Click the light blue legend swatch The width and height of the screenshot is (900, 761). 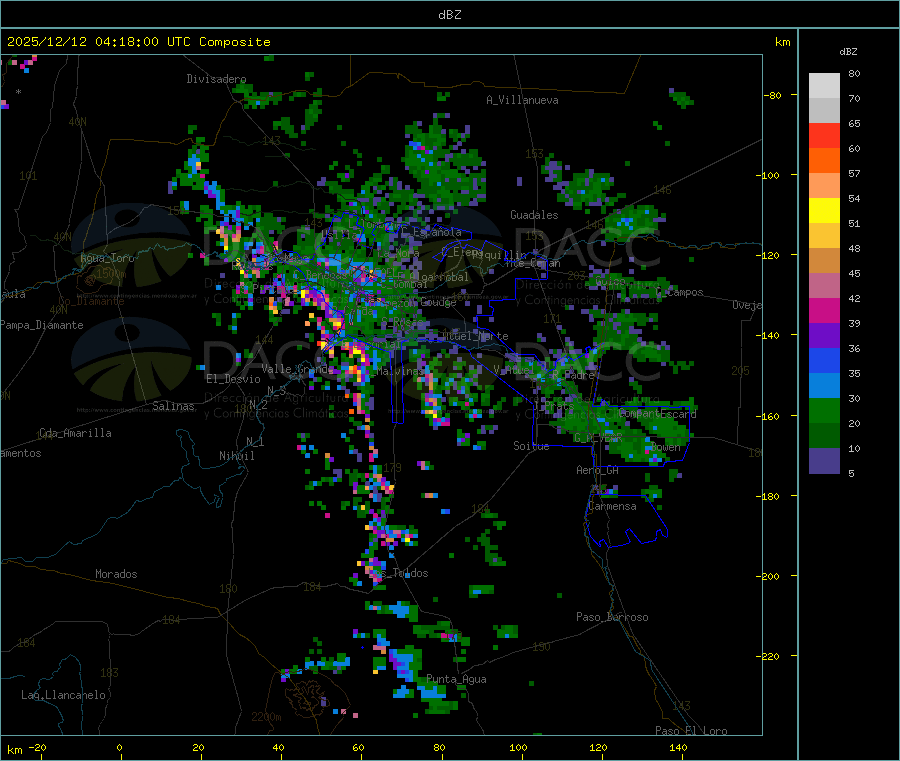(824, 385)
